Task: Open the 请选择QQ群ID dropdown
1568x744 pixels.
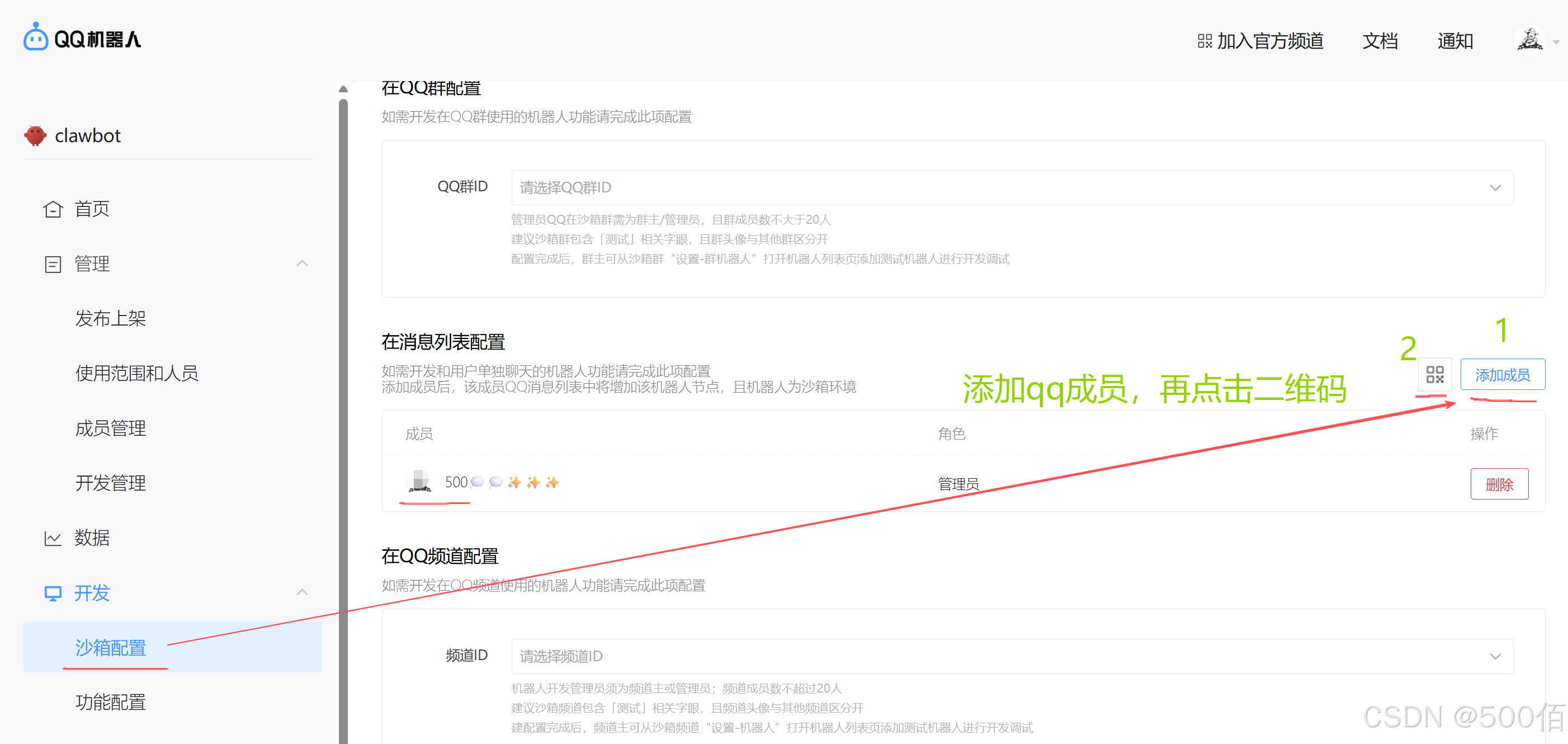Action: [1012, 187]
